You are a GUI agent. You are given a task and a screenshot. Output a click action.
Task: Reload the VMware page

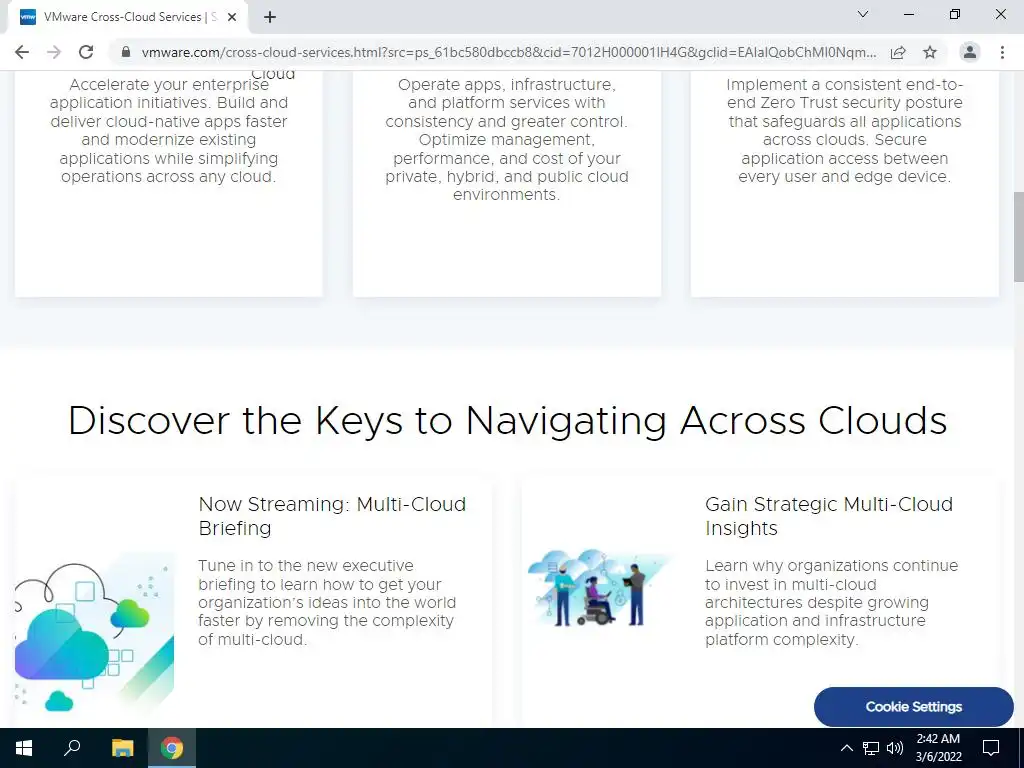86,52
